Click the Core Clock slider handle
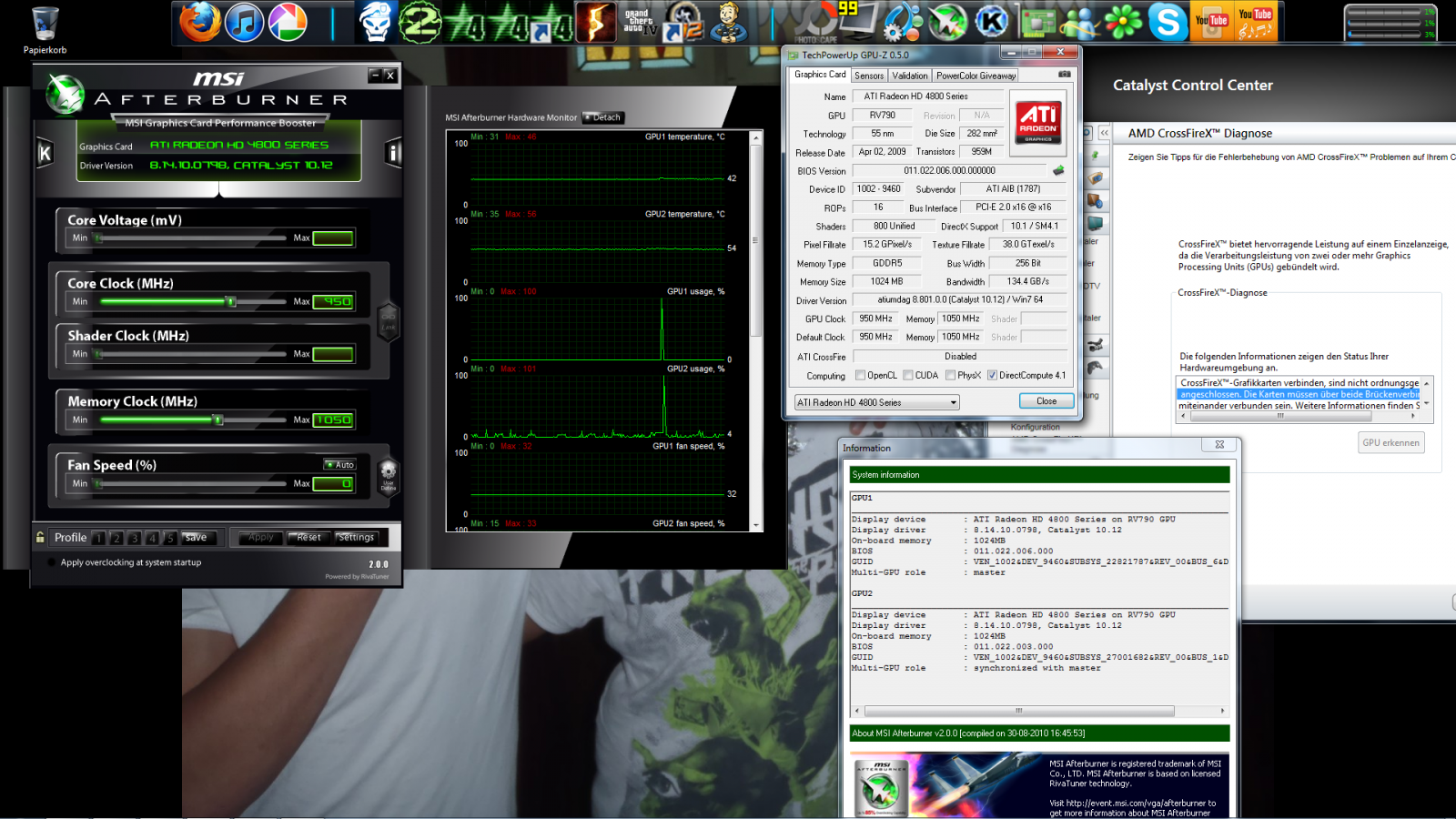1456x819 pixels. pos(231,301)
